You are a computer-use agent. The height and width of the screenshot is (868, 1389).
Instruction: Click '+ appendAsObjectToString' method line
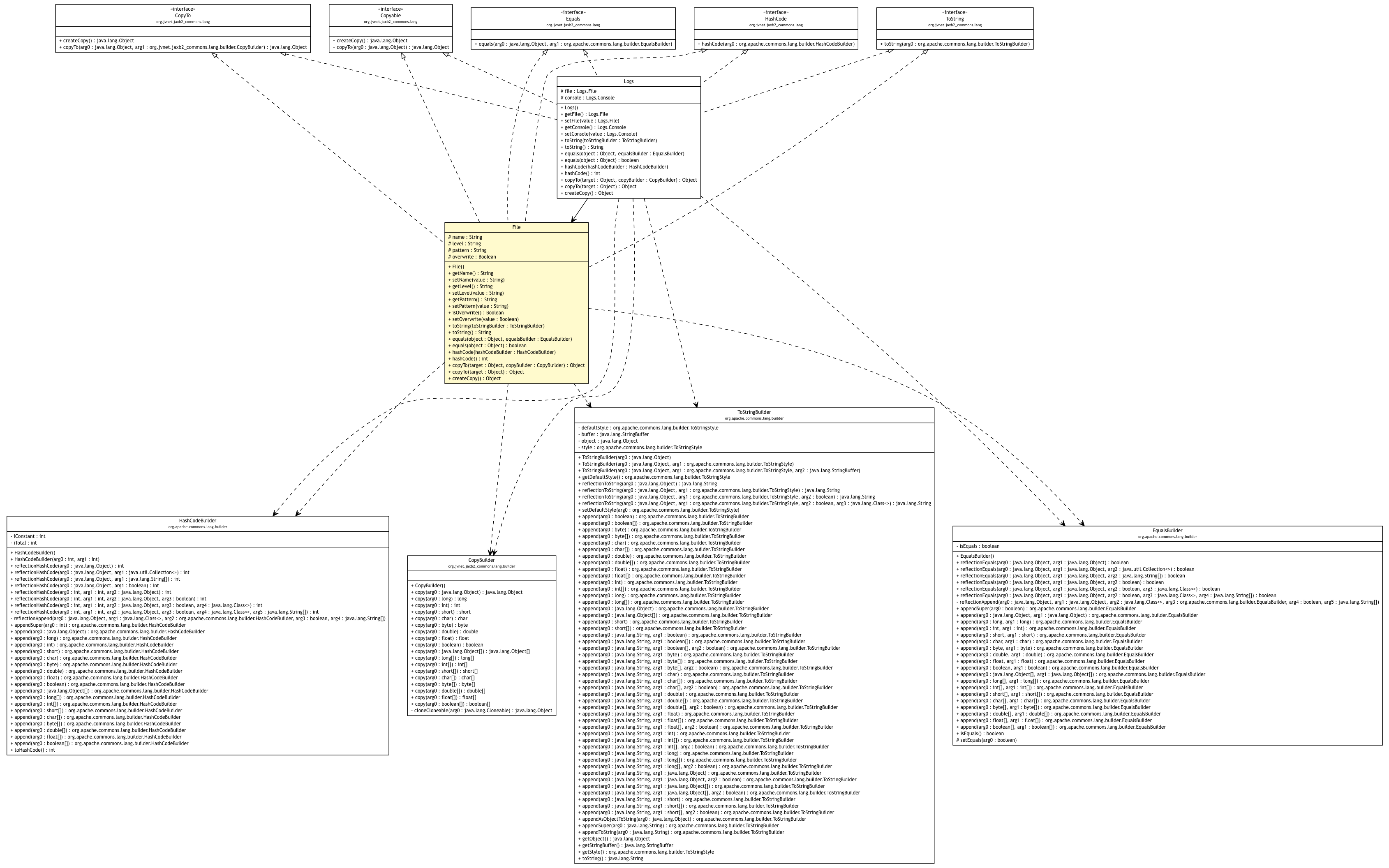[692, 820]
